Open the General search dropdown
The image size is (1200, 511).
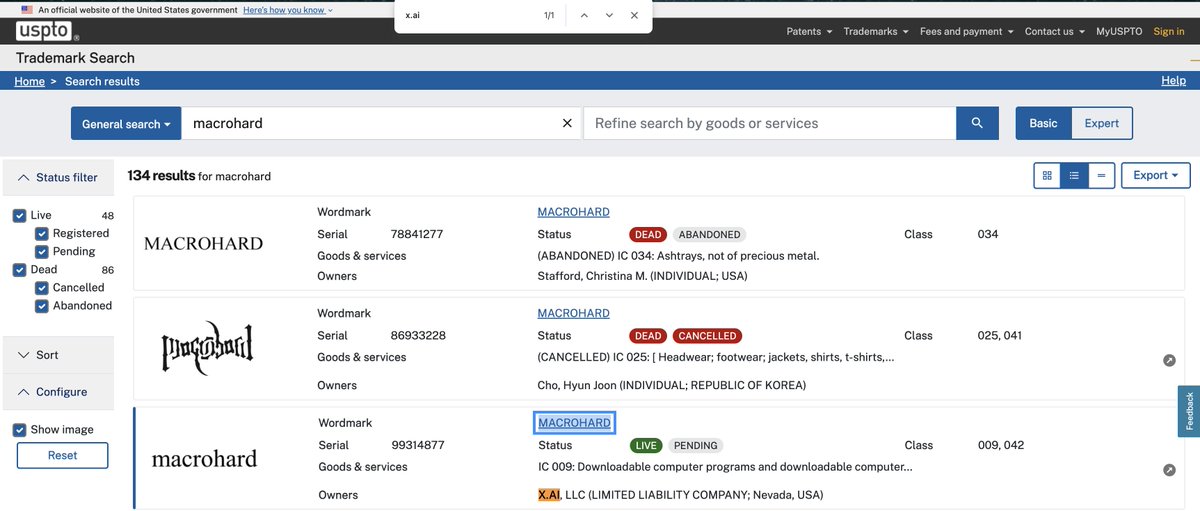pyautogui.click(x=126, y=124)
